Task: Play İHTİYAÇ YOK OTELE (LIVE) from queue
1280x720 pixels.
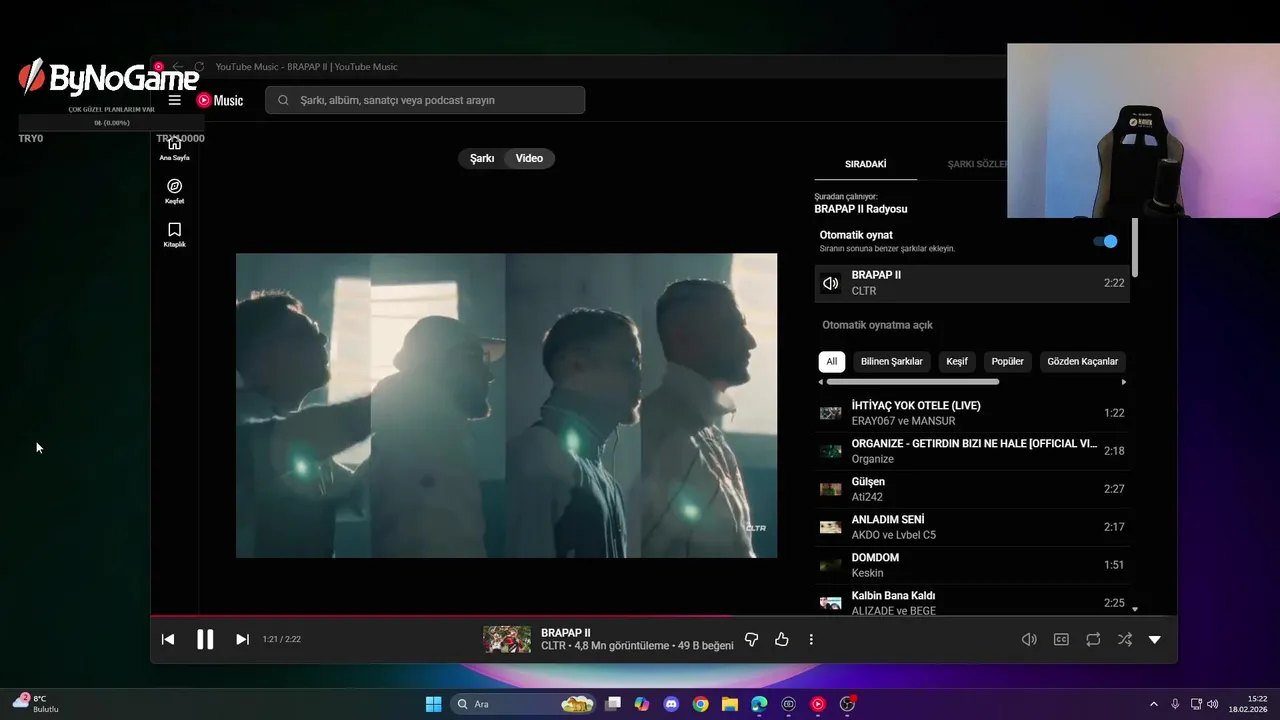Action: tap(973, 413)
